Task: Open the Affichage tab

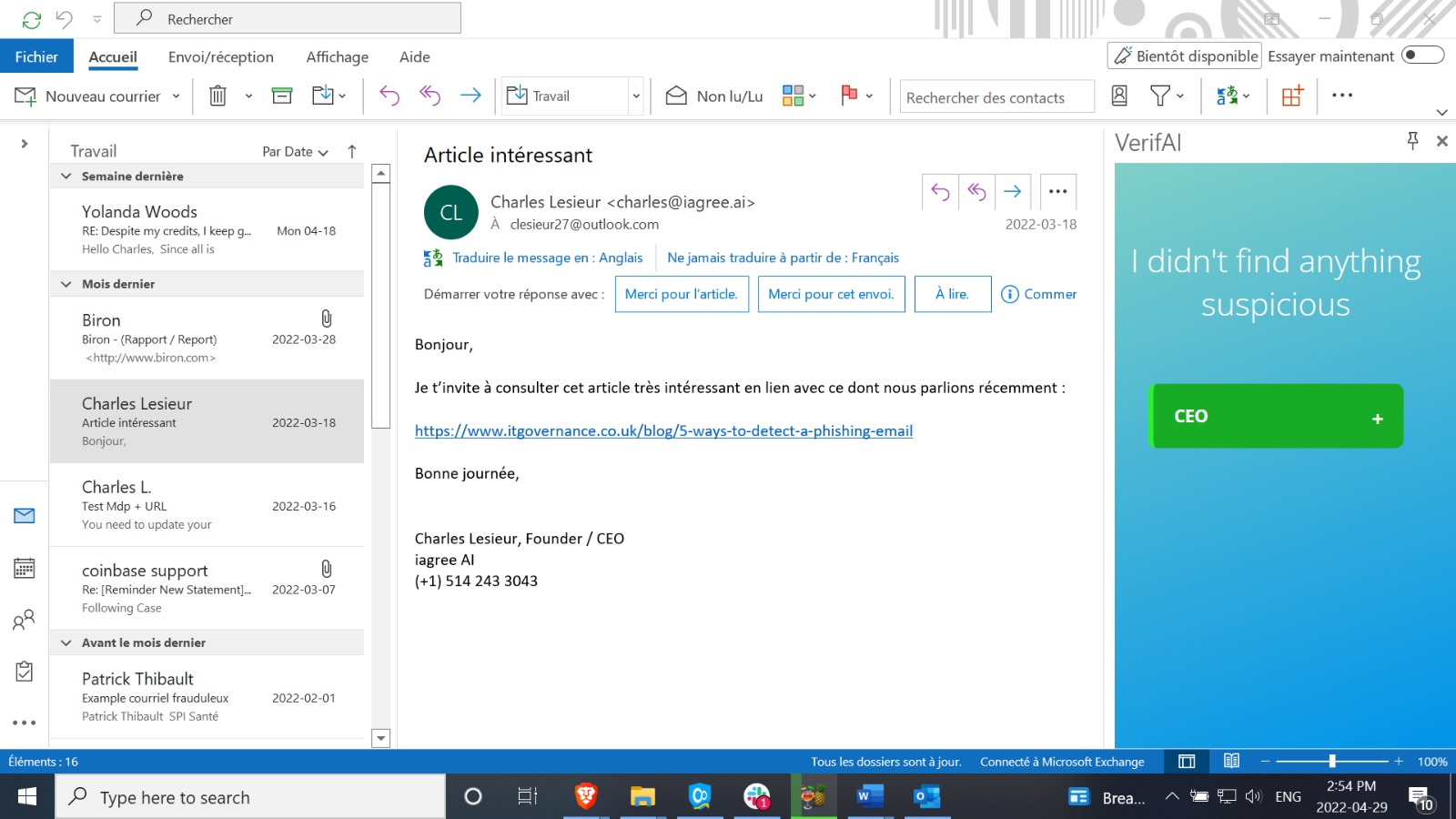Action: pyautogui.click(x=338, y=57)
